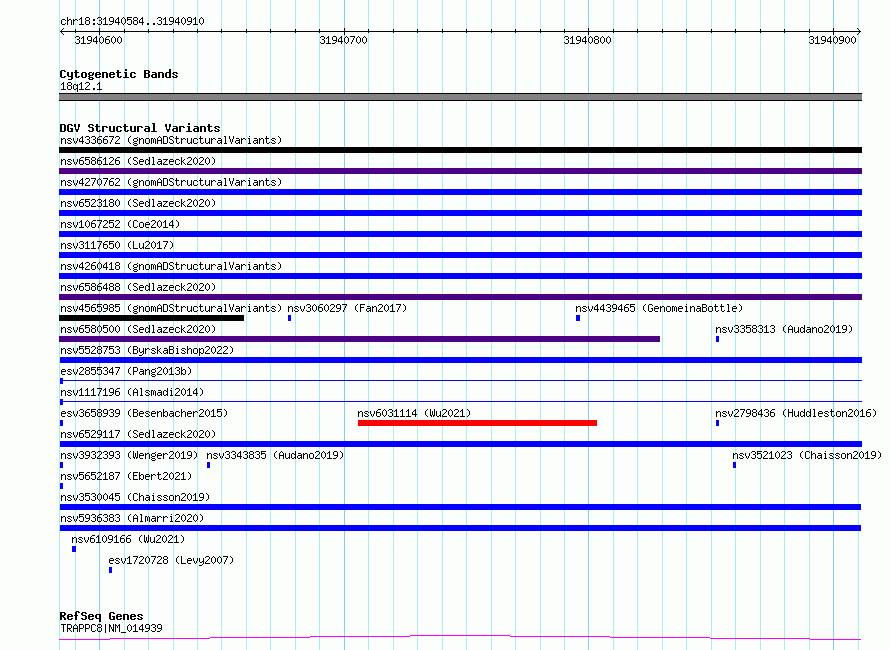Click the red nsv6031114 (Wu2021) variant bar
The height and width of the screenshot is (650, 890).
[477, 423]
